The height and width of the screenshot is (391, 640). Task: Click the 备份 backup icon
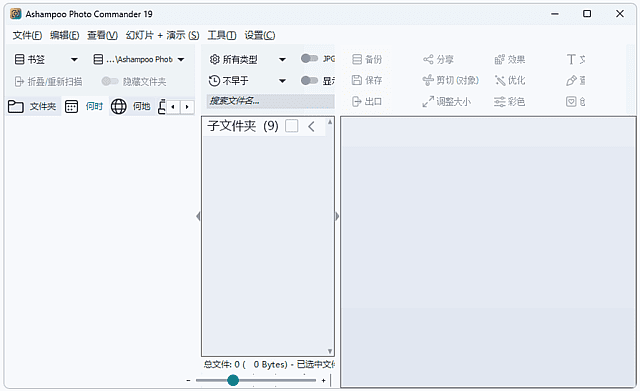coord(357,60)
